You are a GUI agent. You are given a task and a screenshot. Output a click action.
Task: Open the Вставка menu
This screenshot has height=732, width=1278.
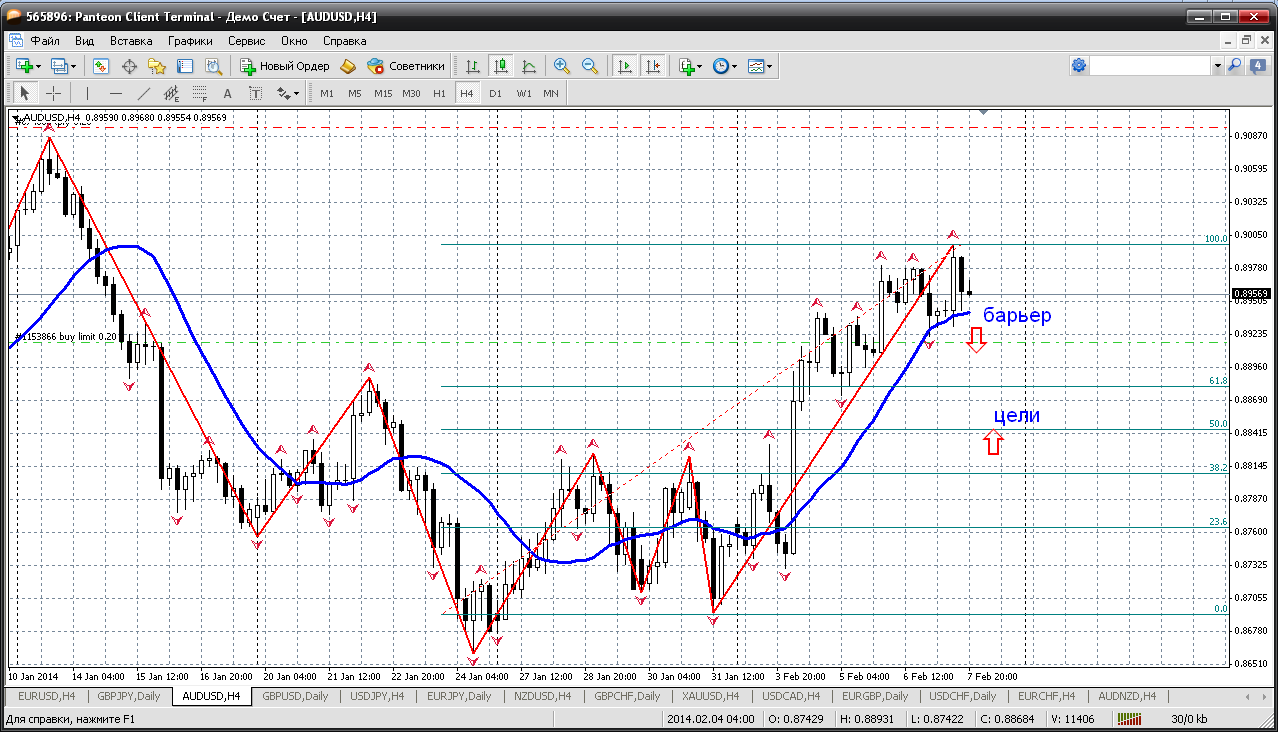131,41
